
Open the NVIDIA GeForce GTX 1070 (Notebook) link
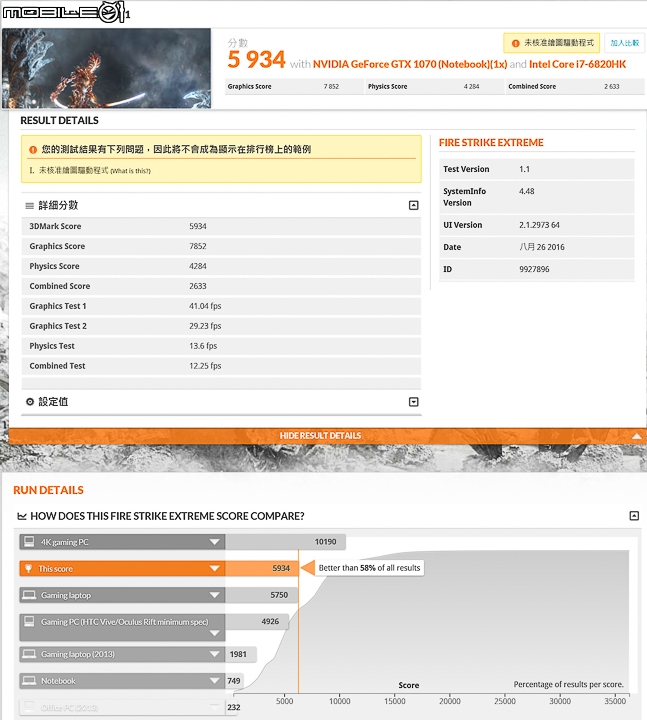point(410,64)
